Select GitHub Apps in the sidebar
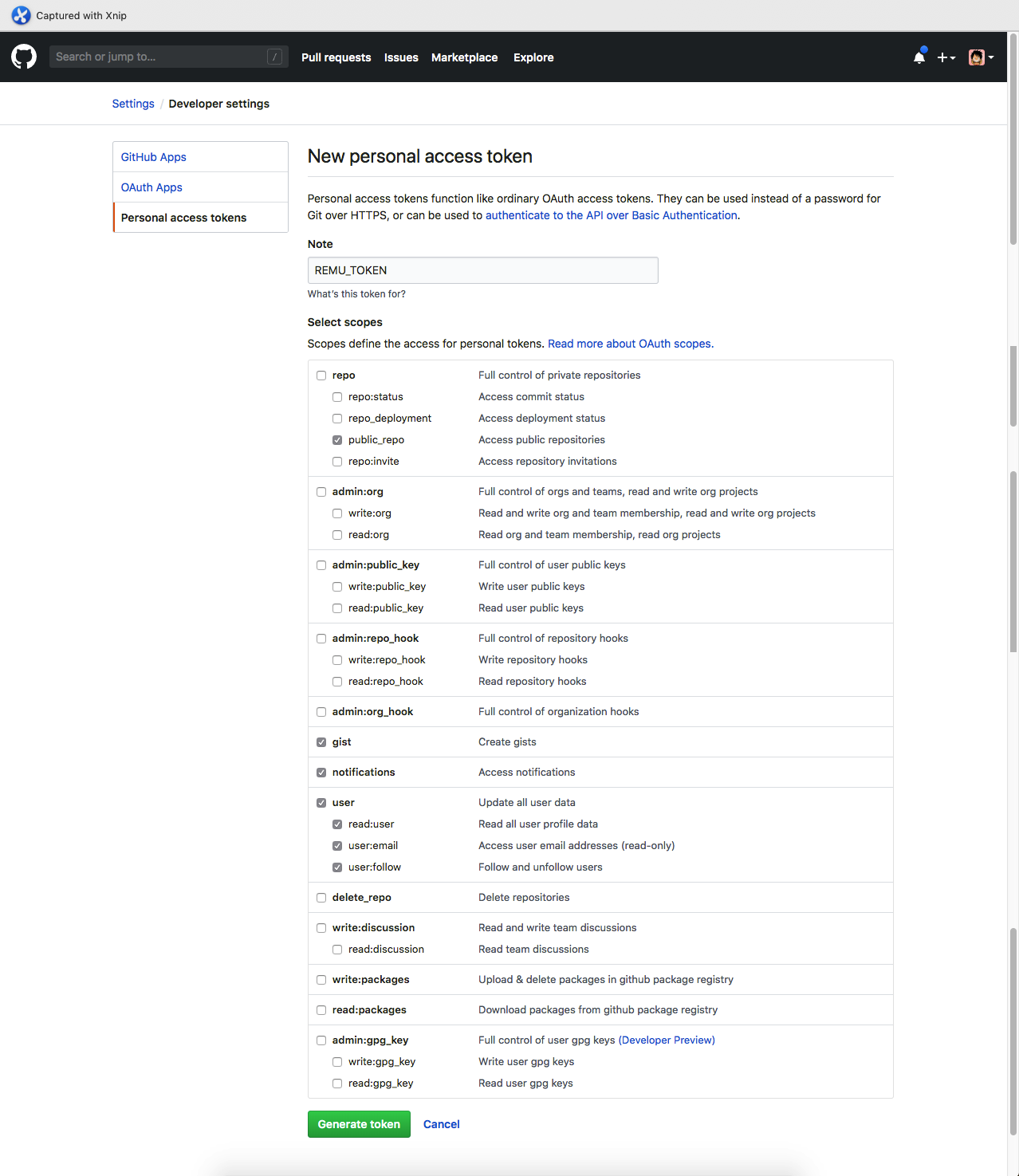Viewport: 1019px width, 1176px height. (x=200, y=157)
